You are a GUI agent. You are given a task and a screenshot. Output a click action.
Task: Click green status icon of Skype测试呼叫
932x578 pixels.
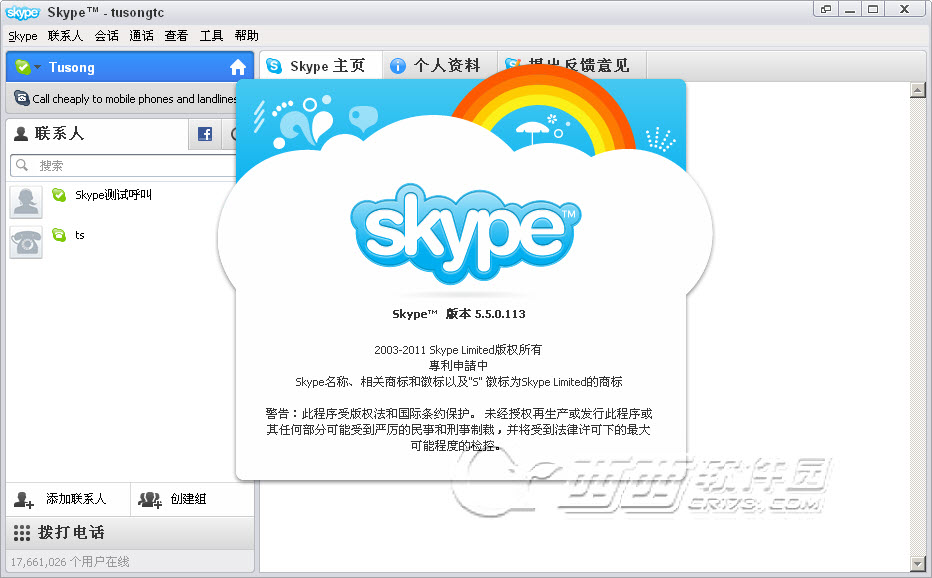59,194
